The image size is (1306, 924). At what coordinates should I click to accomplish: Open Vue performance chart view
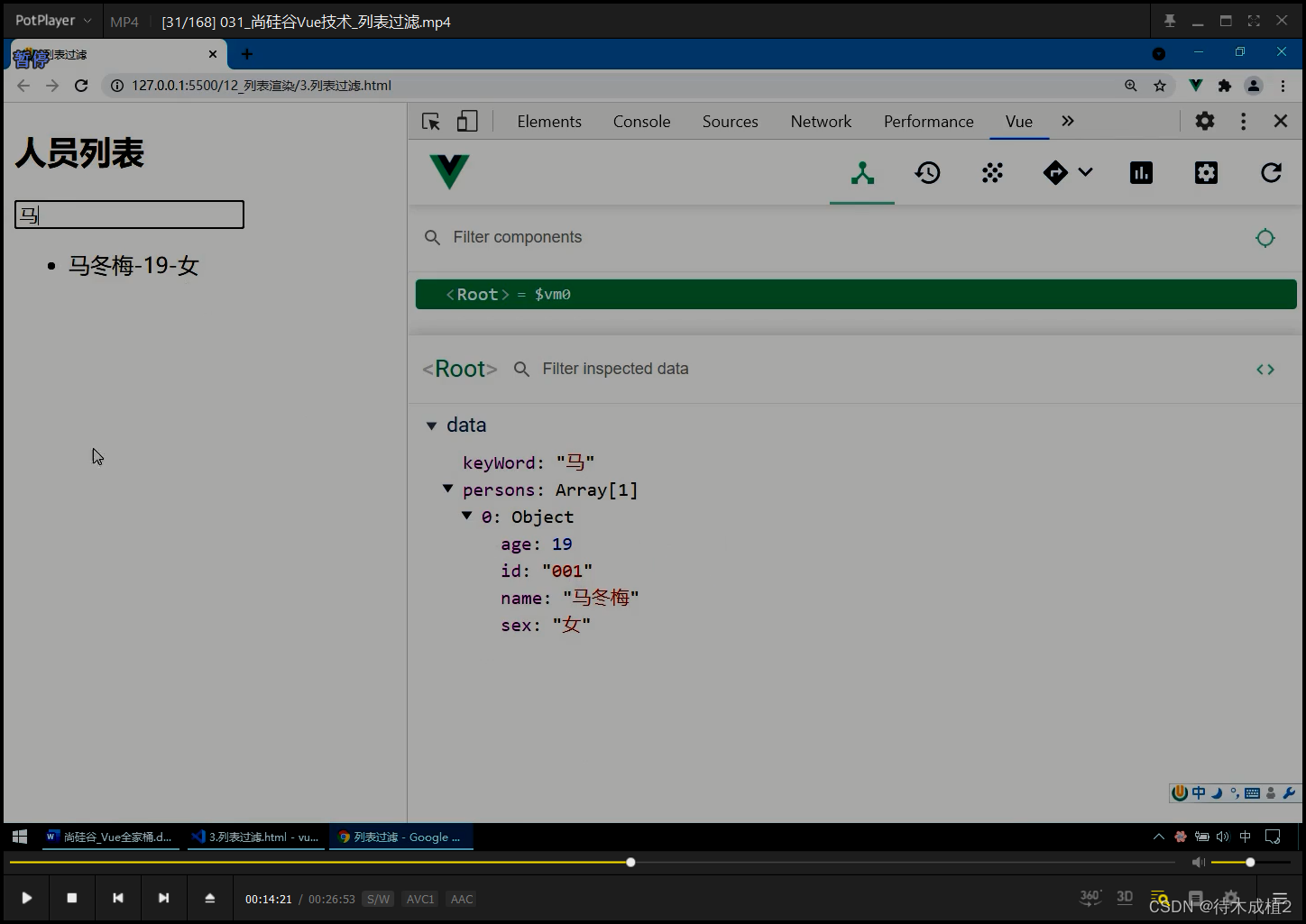tap(1141, 173)
